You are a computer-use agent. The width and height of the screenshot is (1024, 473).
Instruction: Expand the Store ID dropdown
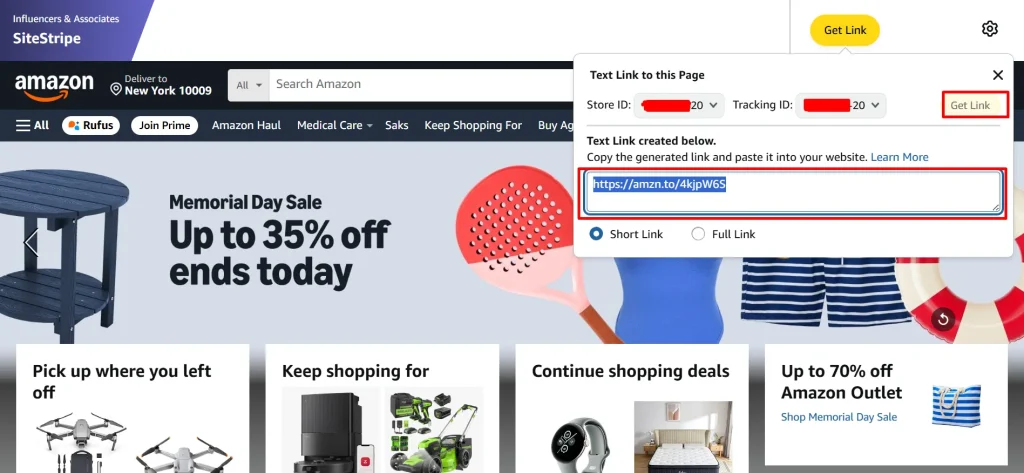(x=679, y=105)
